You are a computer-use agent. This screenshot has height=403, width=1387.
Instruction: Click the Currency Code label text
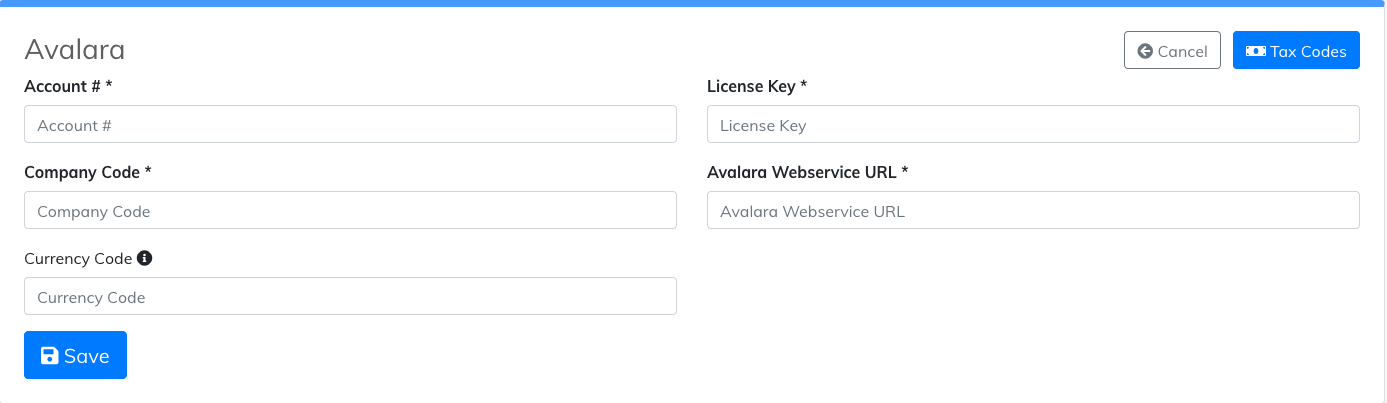78,259
